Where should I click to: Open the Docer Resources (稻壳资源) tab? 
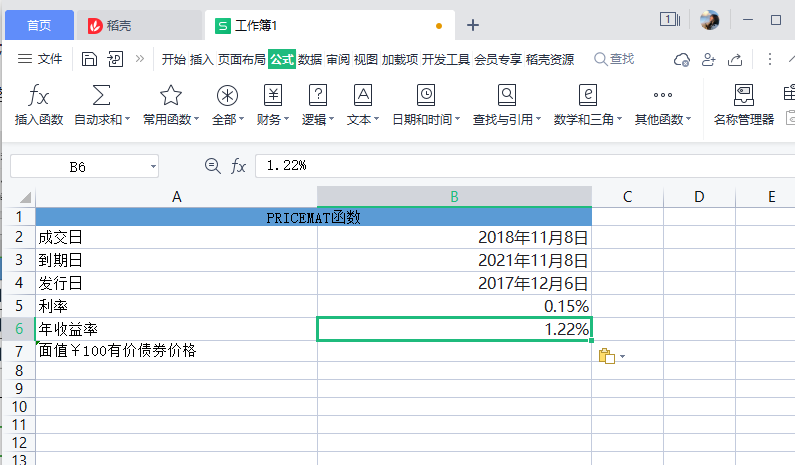(x=550, y=59)
